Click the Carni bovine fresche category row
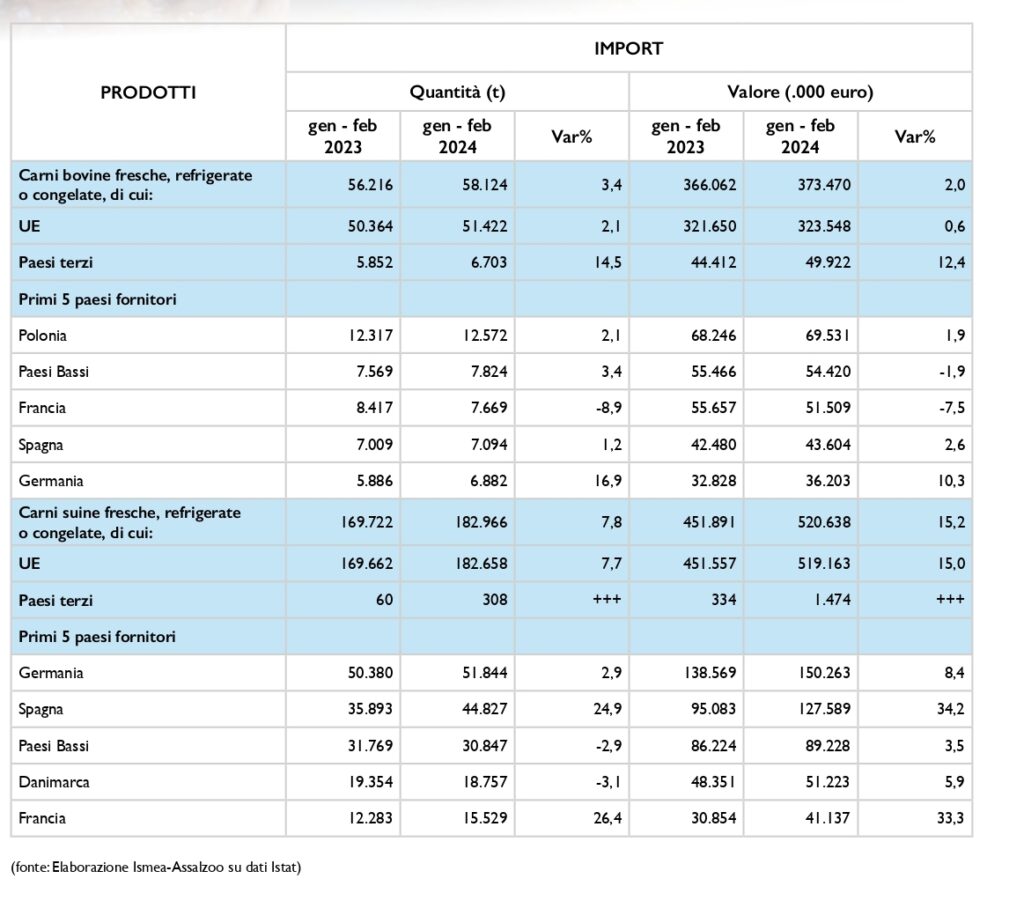The image size is (1024, 908). point(135,183)
